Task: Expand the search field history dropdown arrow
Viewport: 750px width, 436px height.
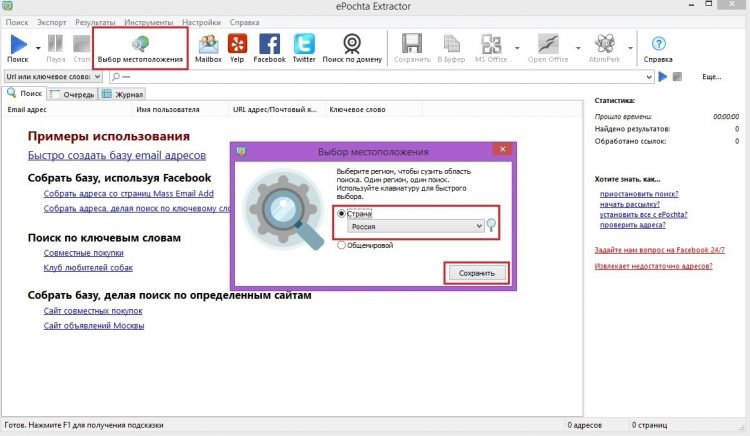Action: coord(649,76)
